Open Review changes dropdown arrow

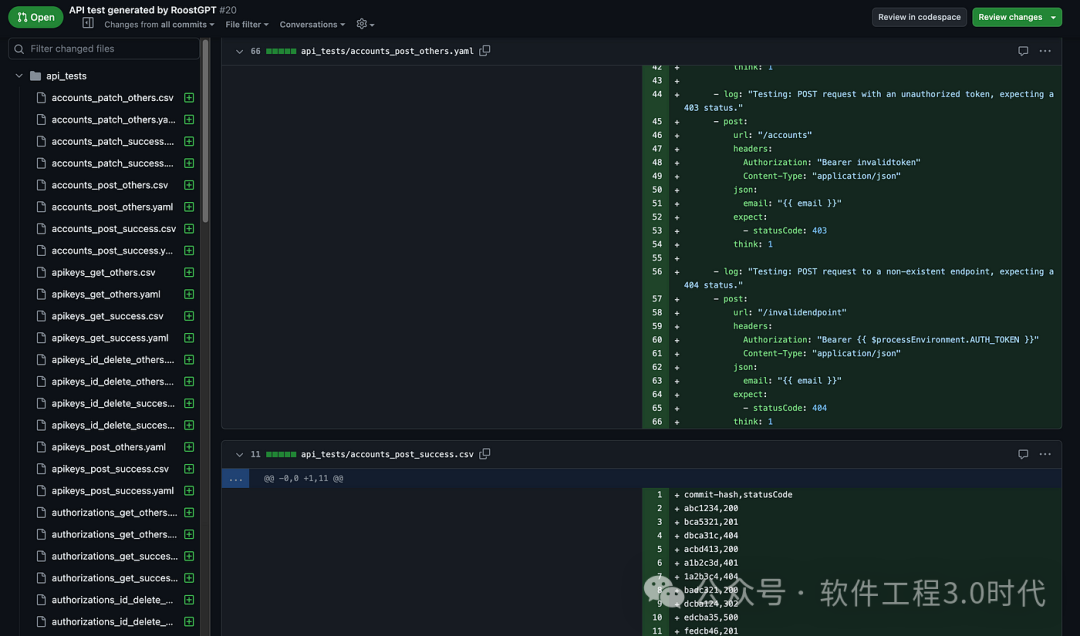[x=1053, y=17]
